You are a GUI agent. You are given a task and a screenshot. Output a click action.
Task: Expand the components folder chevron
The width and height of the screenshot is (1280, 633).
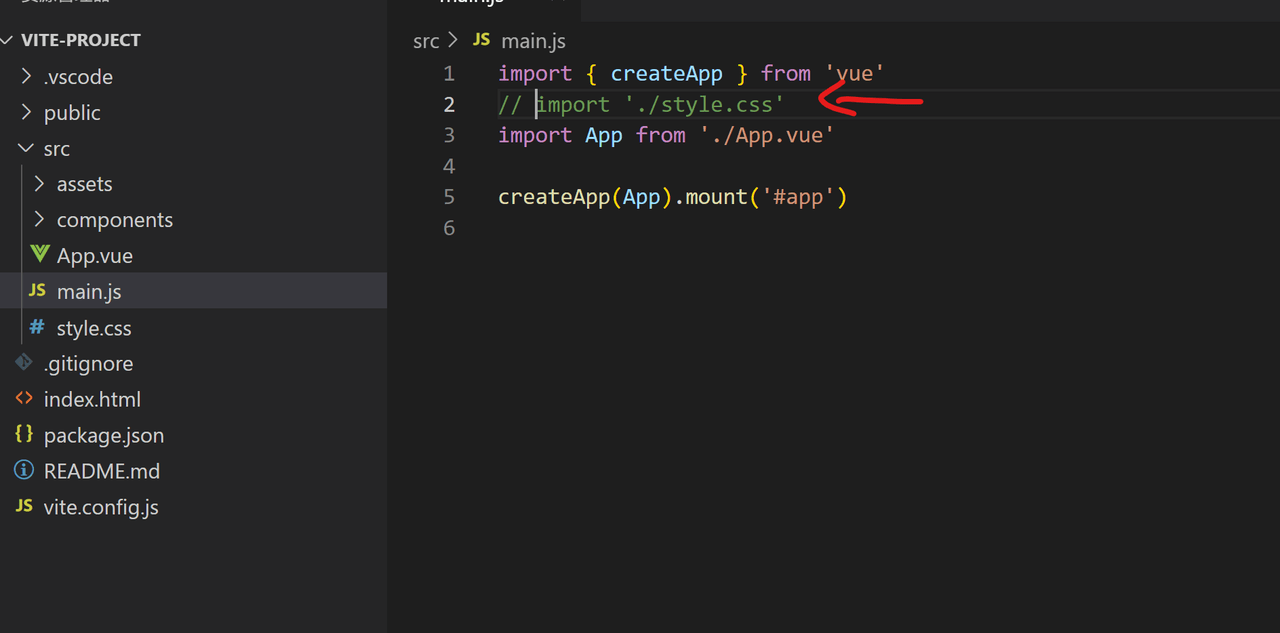tap(39, 220)
